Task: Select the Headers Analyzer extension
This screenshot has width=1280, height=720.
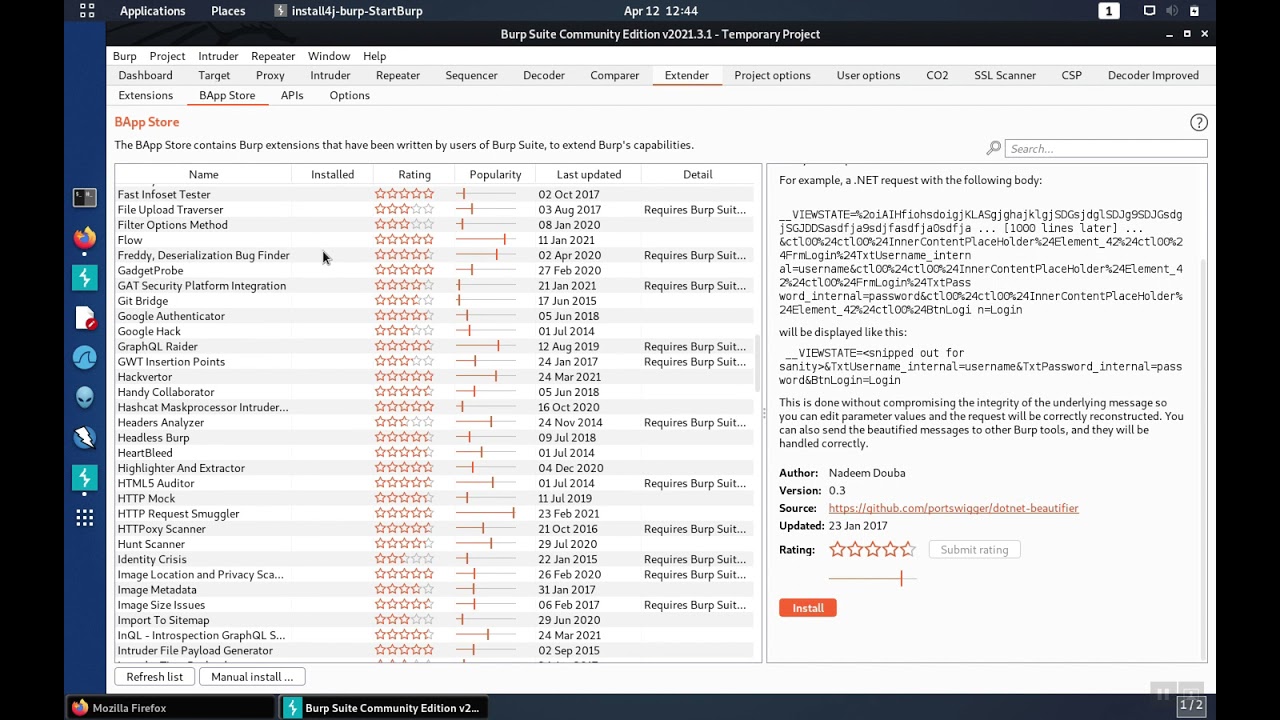Action: 434,422
